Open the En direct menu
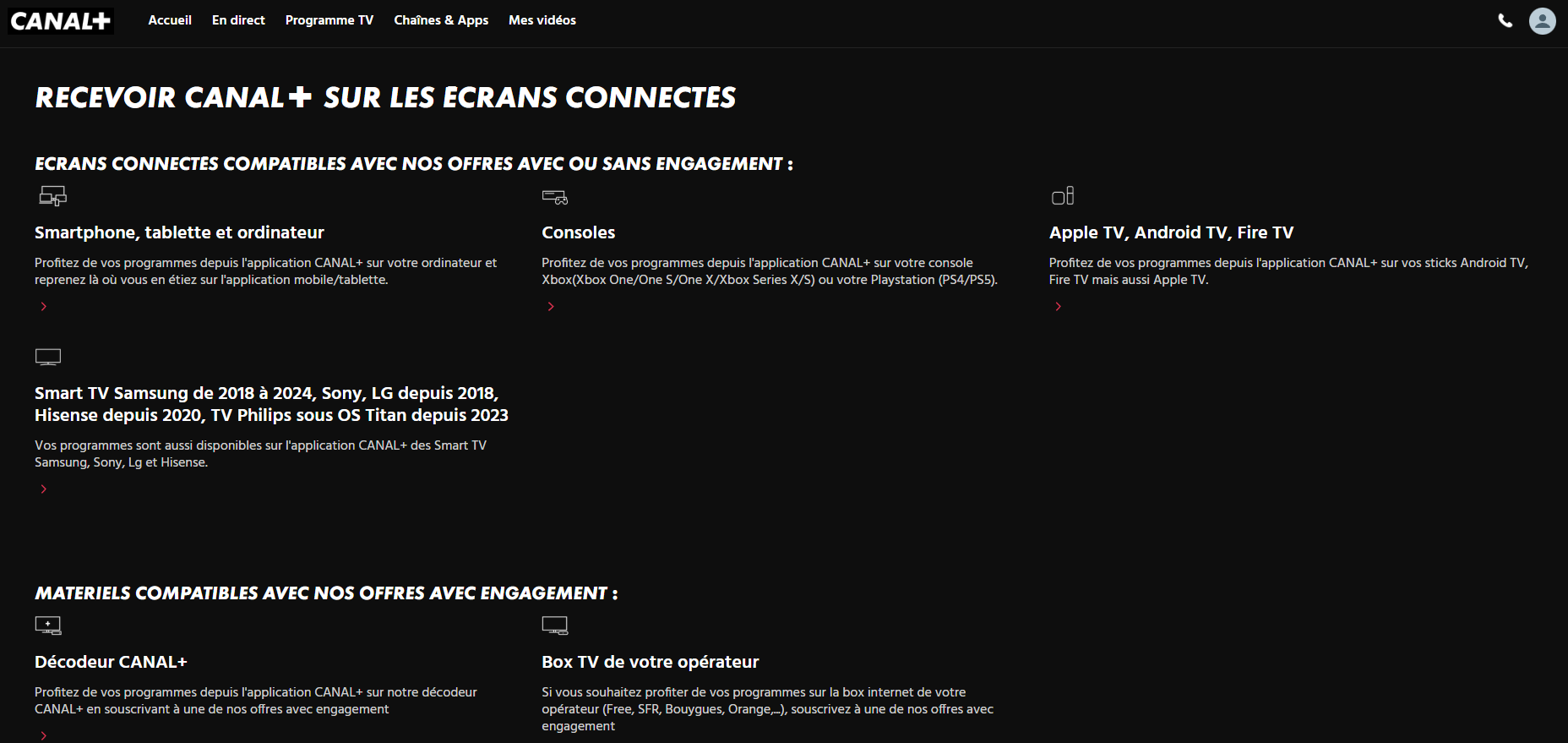Screen dimensions: 1568x743 pos(238,20)
